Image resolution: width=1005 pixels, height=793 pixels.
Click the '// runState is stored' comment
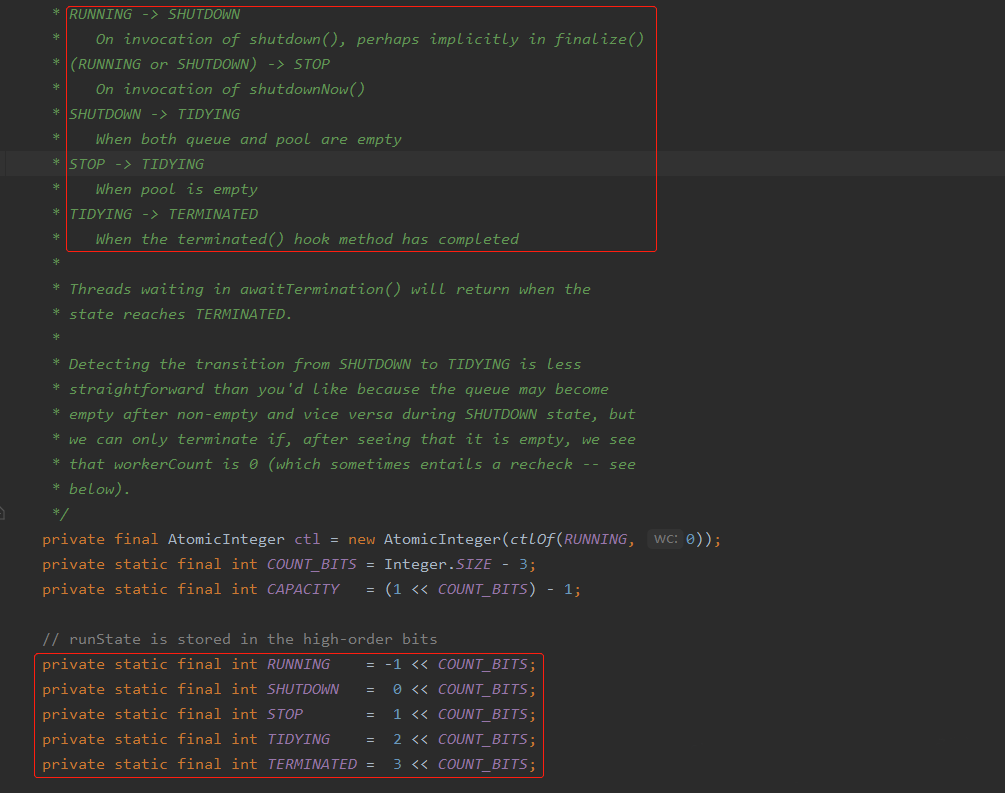point(240,639)
